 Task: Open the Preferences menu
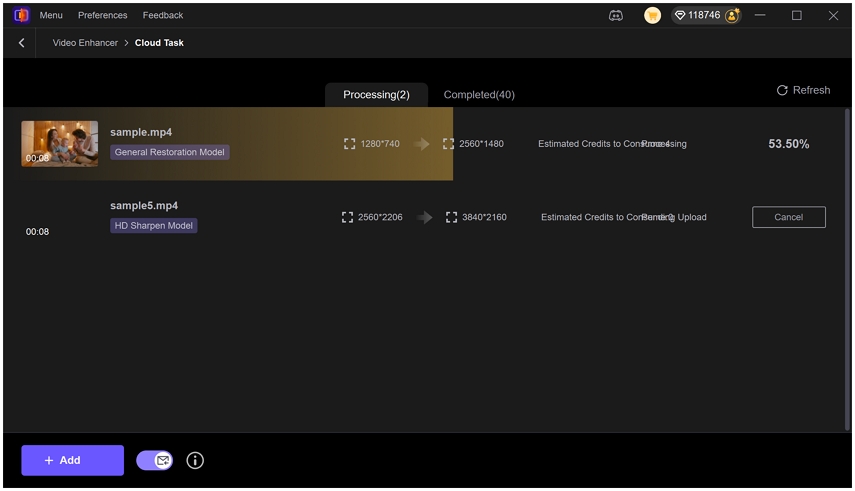pos(103,15)
